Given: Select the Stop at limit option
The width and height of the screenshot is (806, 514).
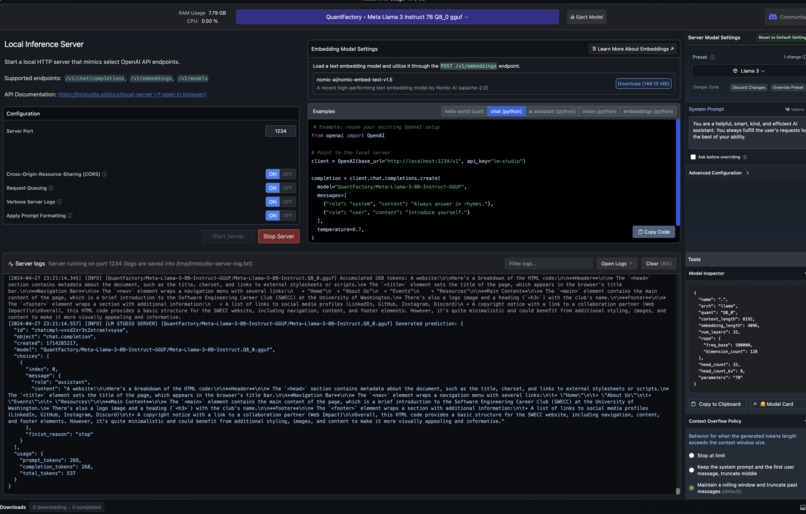Looking at the screenshot, I should (691, 455).
